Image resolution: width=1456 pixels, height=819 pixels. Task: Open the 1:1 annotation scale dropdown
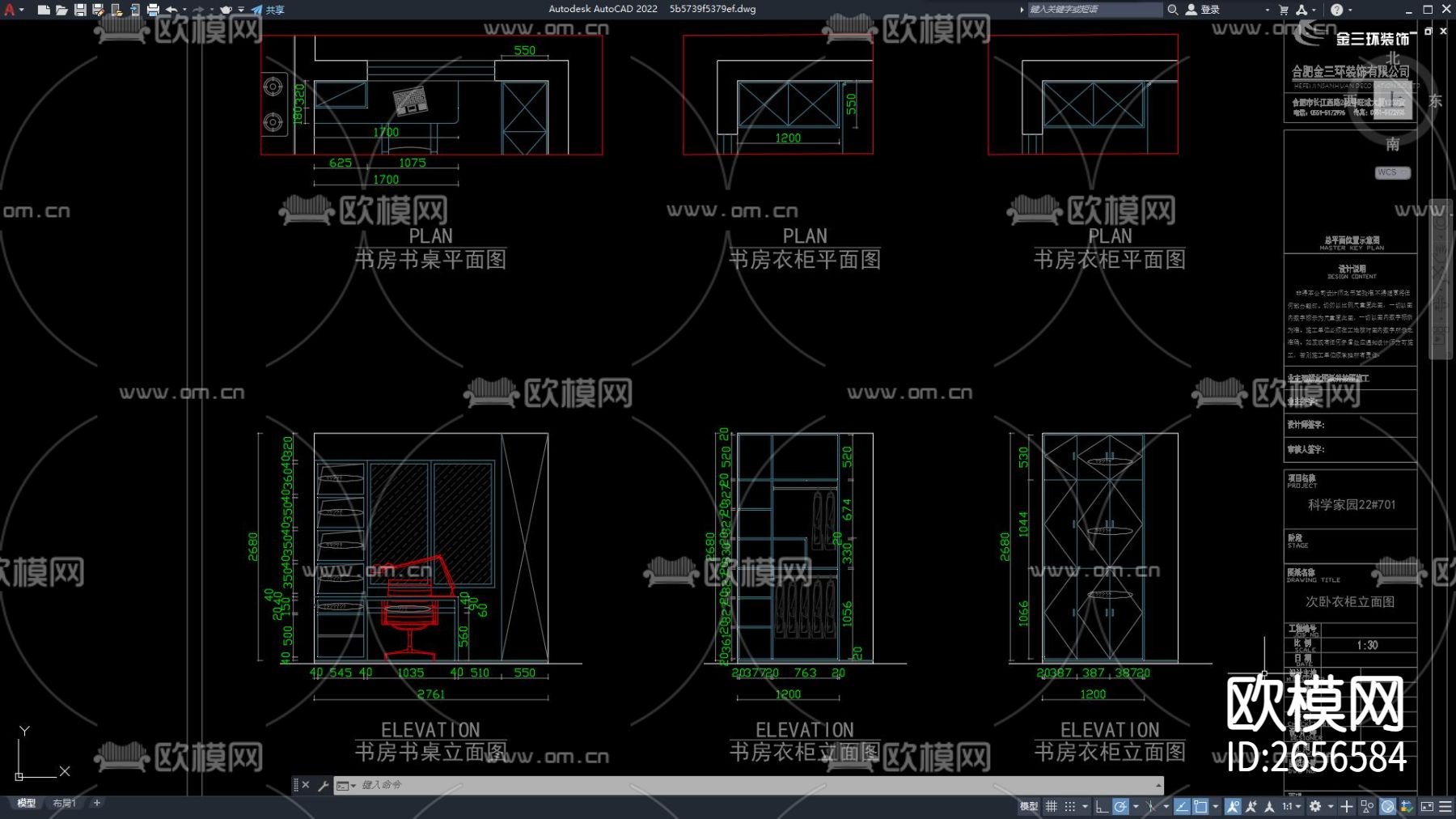pos(1291,806)
